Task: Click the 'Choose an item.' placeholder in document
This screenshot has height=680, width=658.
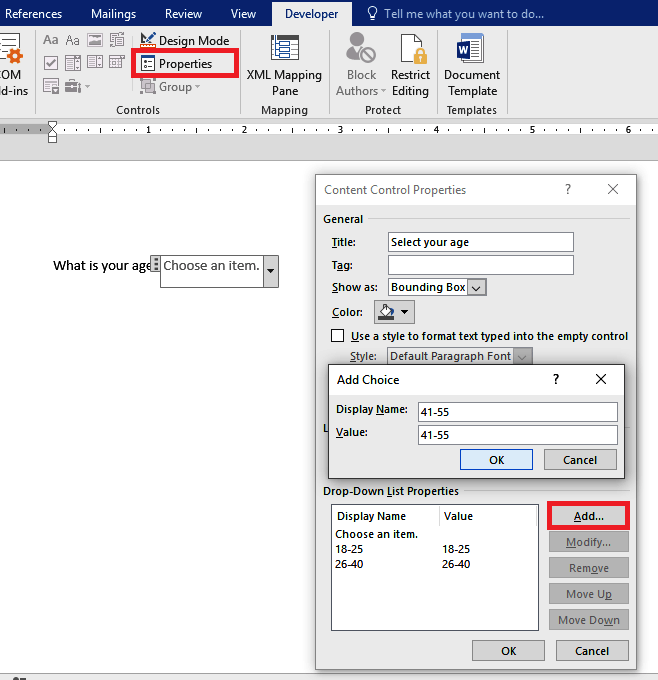Action: click(211, 265)
